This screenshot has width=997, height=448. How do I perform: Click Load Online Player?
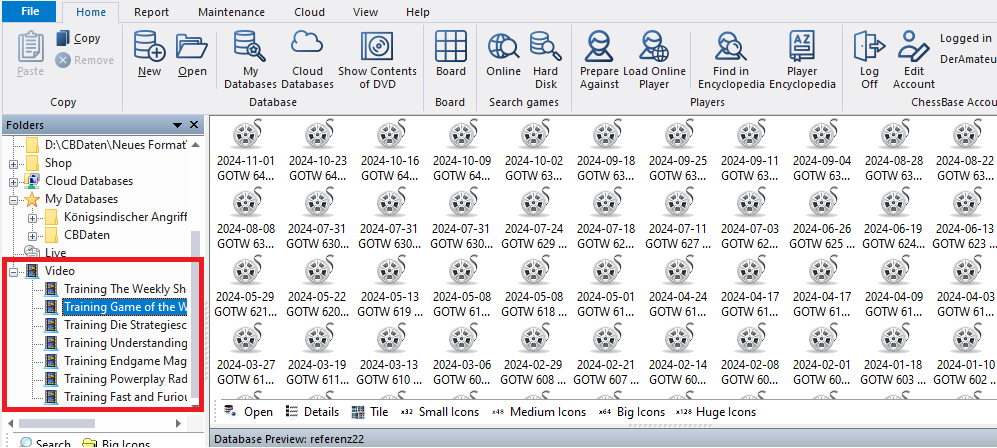tap(654, 60)
